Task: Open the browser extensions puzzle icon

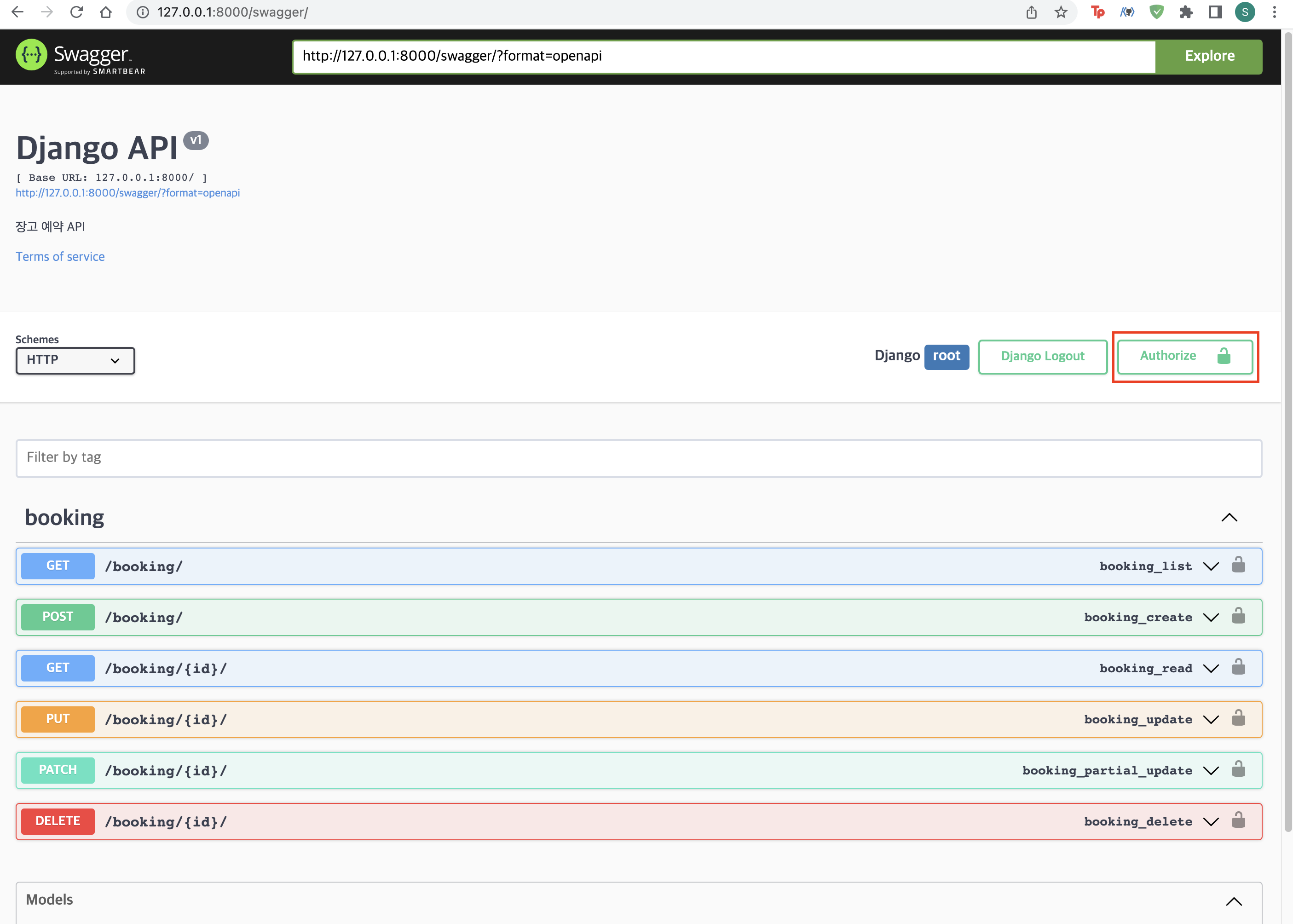Action: coord(1186,12)
